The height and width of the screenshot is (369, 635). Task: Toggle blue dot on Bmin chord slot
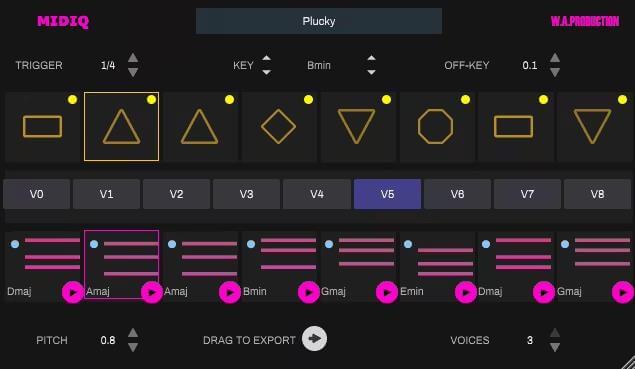pos(251,244)
